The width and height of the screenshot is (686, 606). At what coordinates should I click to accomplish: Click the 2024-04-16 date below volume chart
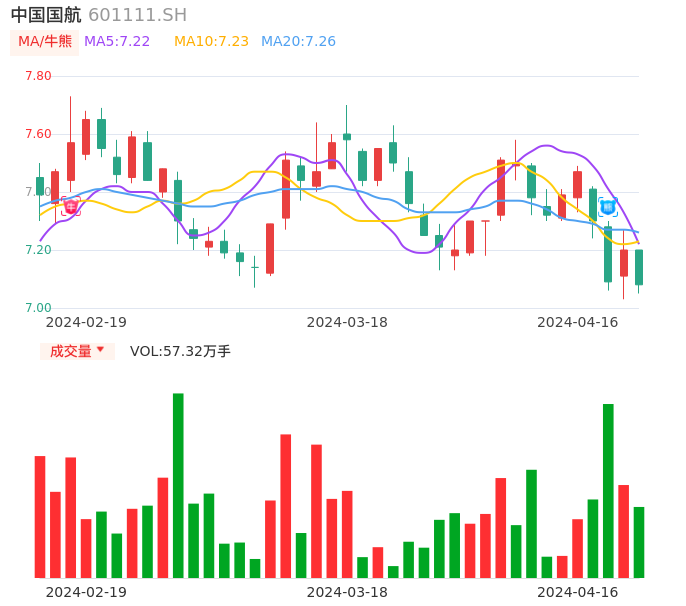pos(577,592)
